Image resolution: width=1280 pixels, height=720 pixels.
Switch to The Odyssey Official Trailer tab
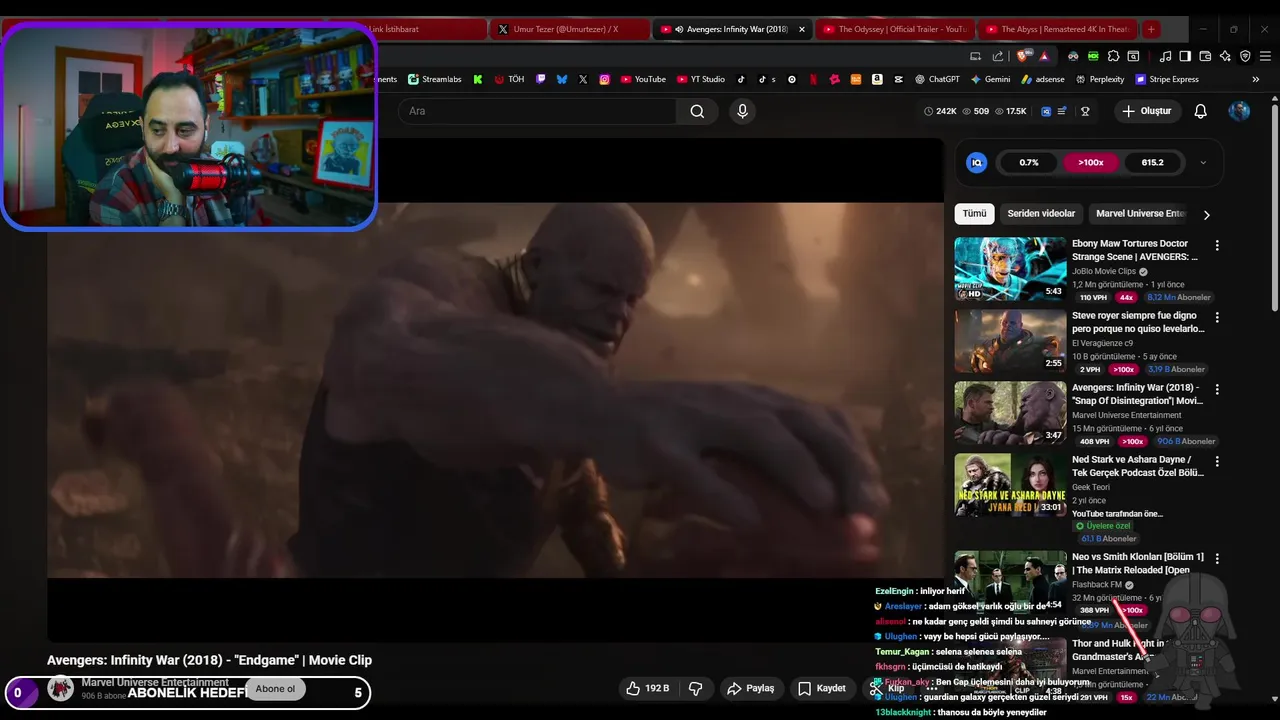893,29
